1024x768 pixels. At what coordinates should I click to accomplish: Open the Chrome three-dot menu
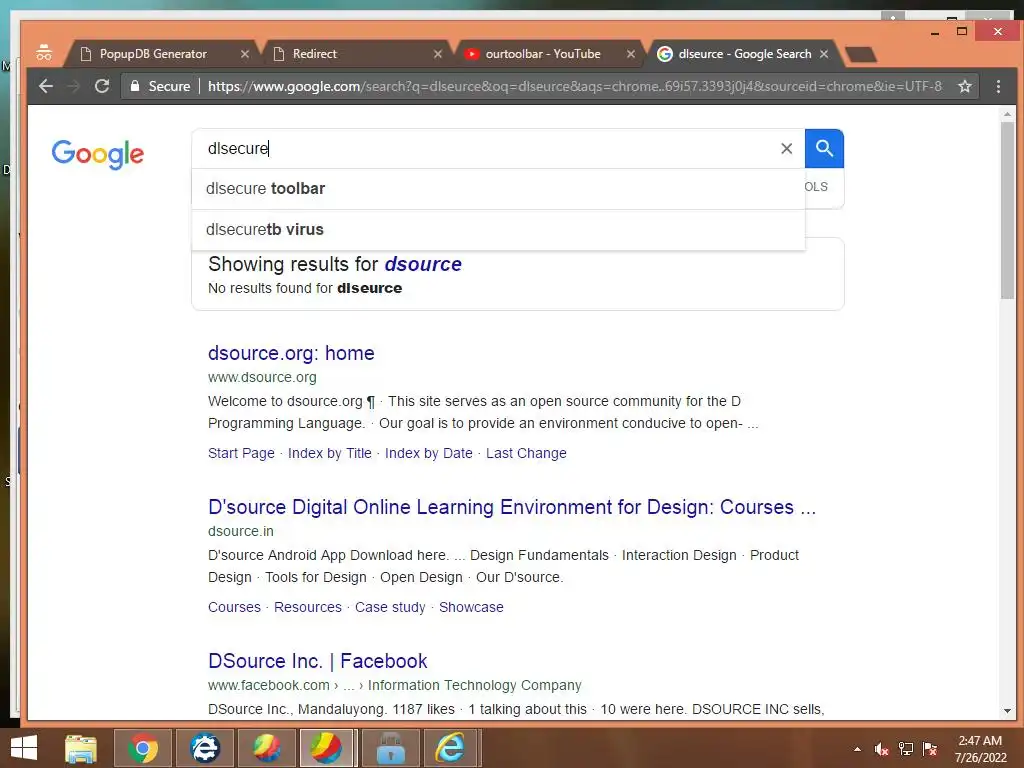click(998, 86)
